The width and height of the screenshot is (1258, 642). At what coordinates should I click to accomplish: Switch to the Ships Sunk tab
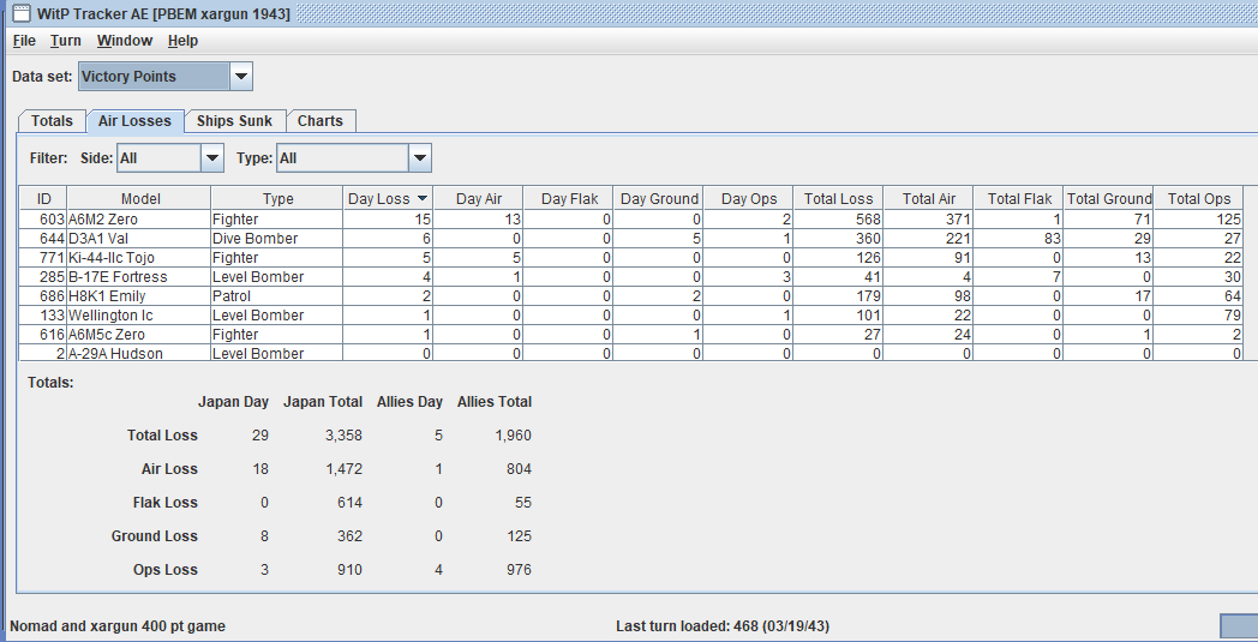pos(235,121)
